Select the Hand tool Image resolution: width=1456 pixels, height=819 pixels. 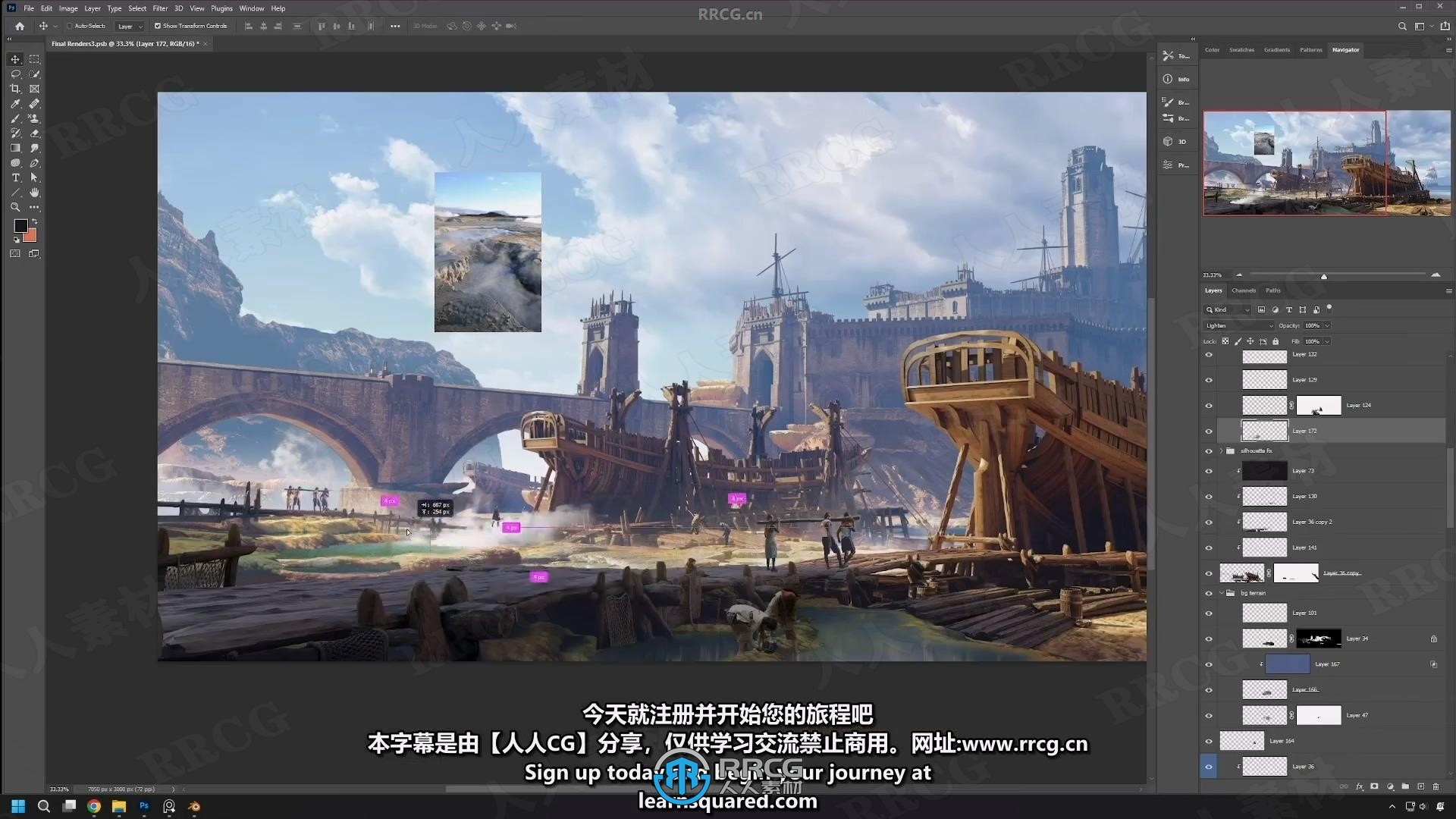34,193
